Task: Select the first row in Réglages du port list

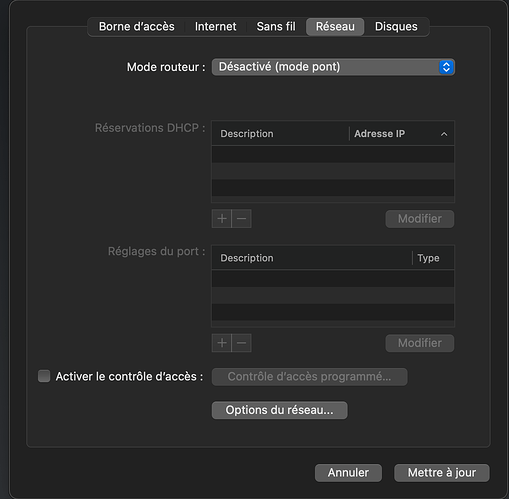Action: tap(333, 278)
